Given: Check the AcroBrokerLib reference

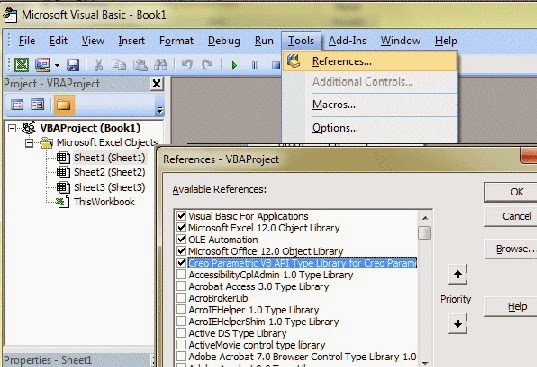Looking at the screenshot, I should pos(181,298).
